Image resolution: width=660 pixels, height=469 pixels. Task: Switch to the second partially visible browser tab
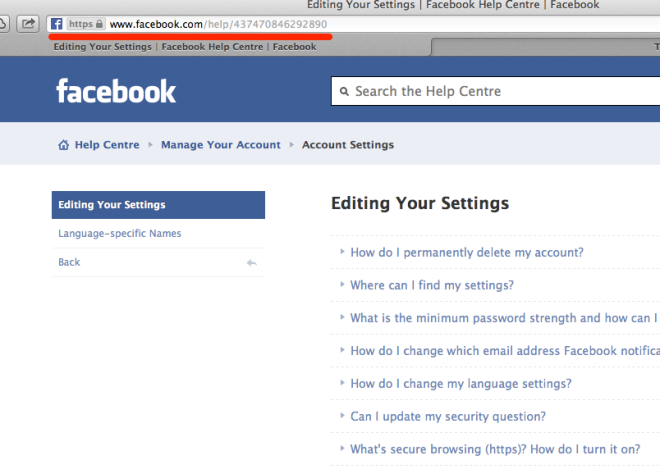pyautogui.click(x=546, y=47)
